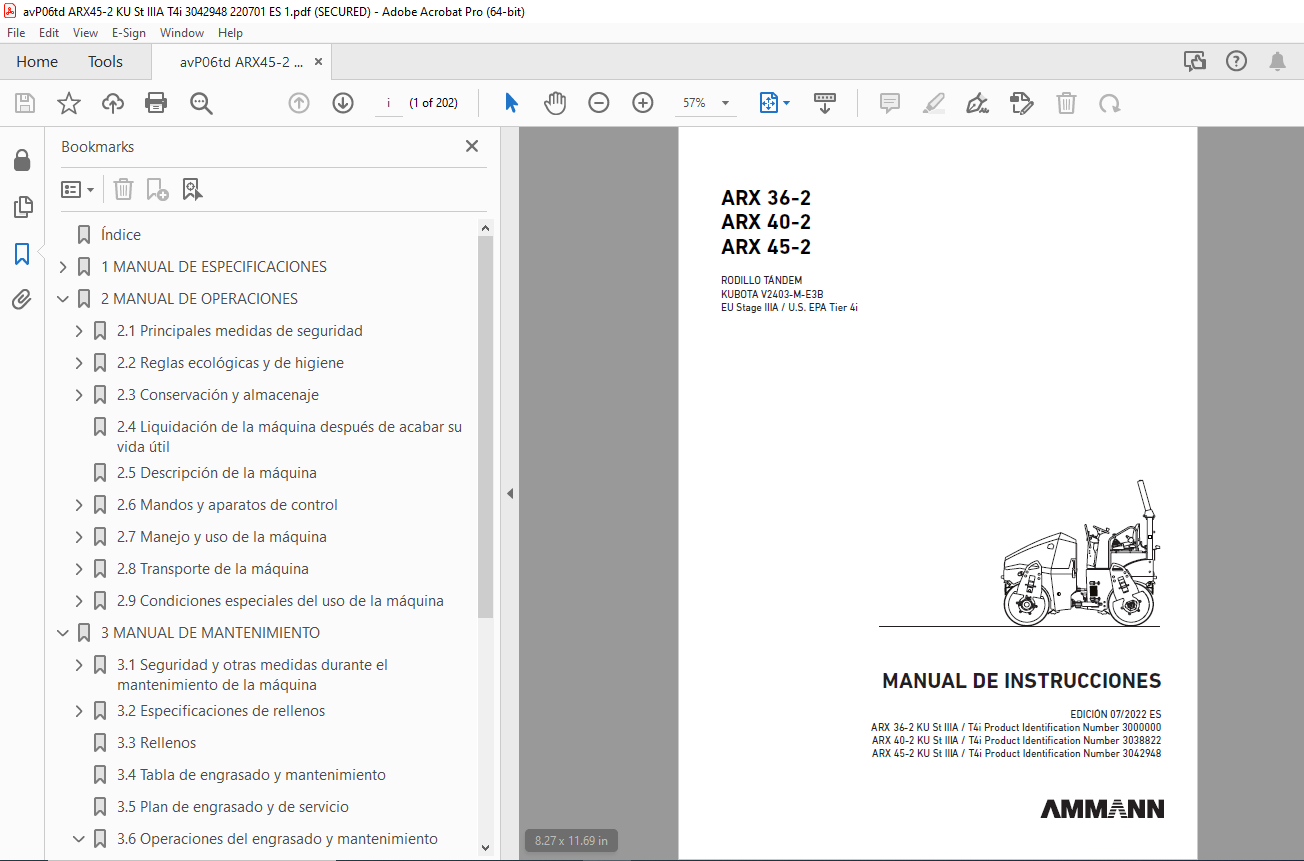Open the page thumbnails panel
This screenshot has width=1304, height=861.
[22, 207]
